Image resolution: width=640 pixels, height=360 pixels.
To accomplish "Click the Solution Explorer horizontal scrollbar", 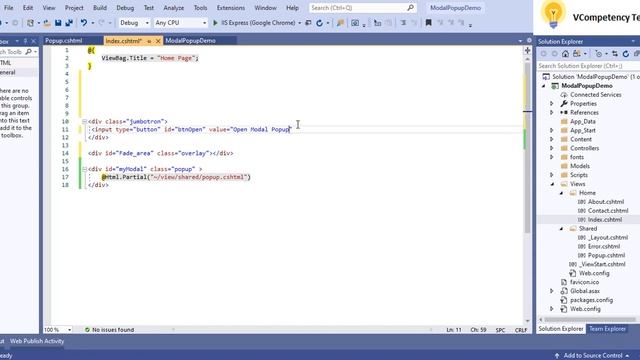I will point(590,320).
